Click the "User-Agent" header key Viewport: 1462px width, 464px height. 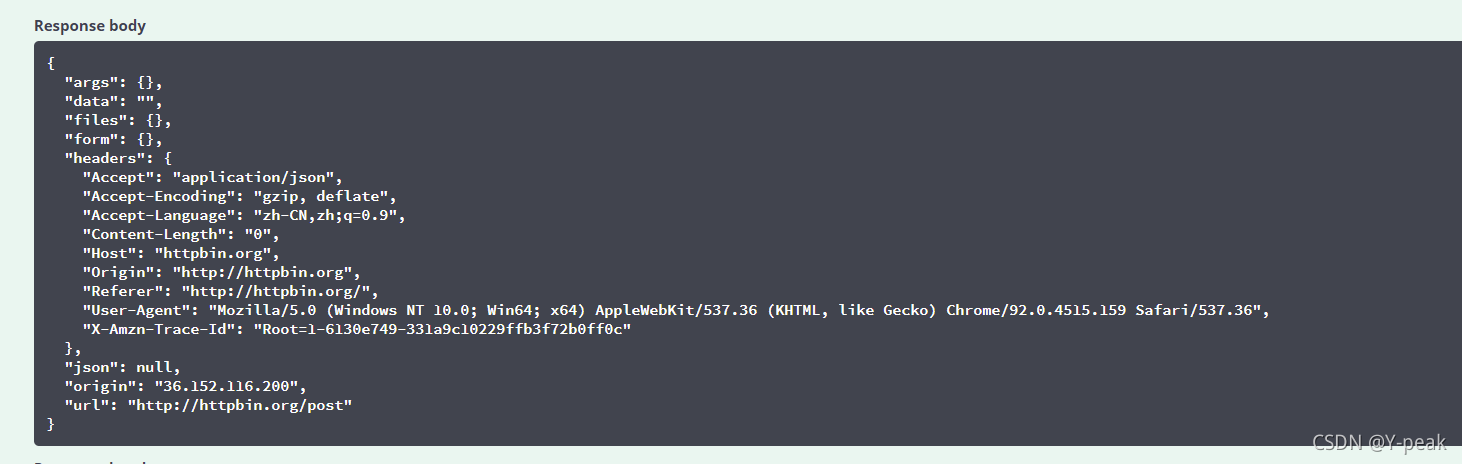[x=135, y=310]
